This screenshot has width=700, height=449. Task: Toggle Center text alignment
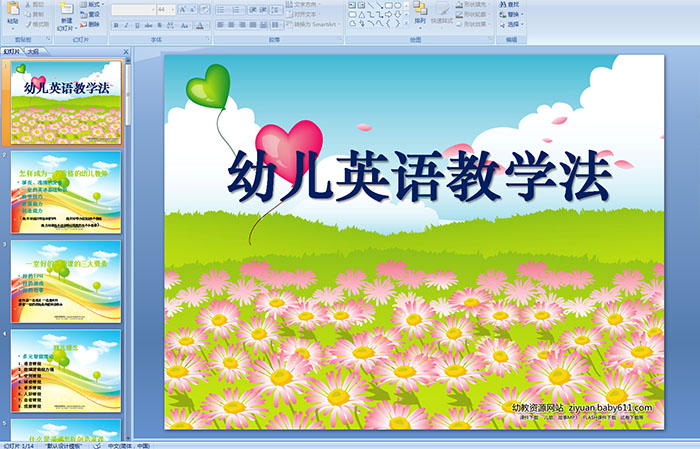[x=231, y=25]
